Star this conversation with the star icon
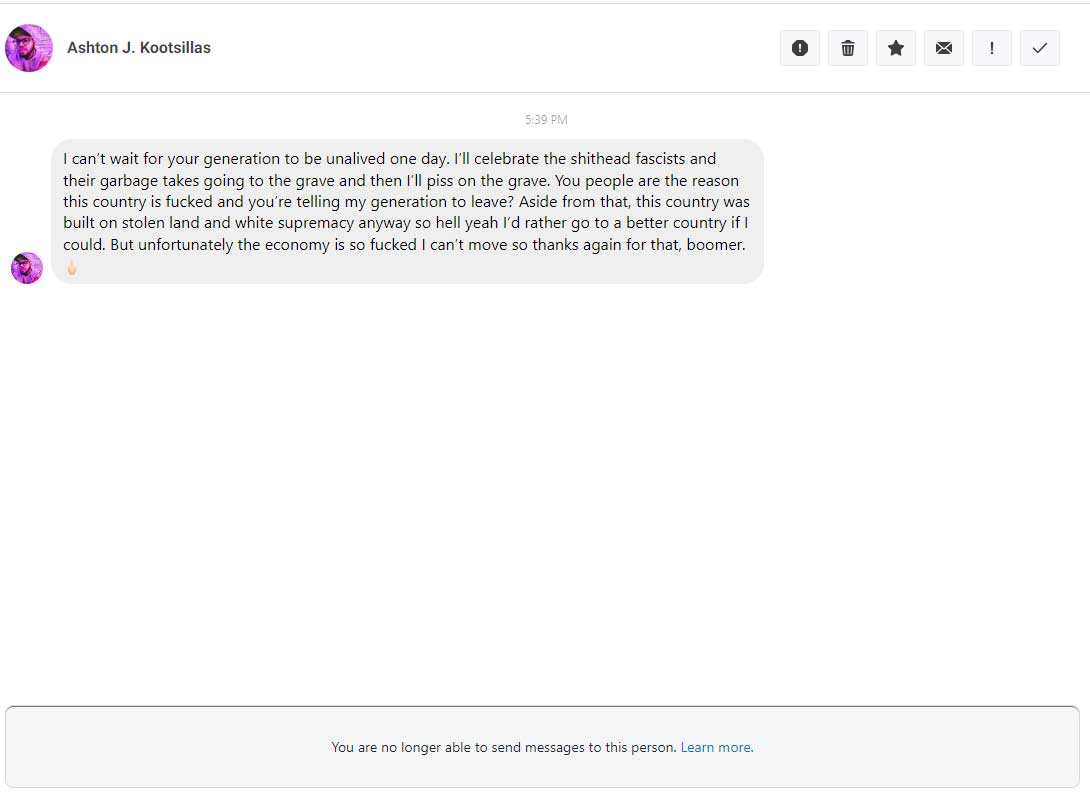The width and height of the screenshot is (1090, 794). click(895, 48)
